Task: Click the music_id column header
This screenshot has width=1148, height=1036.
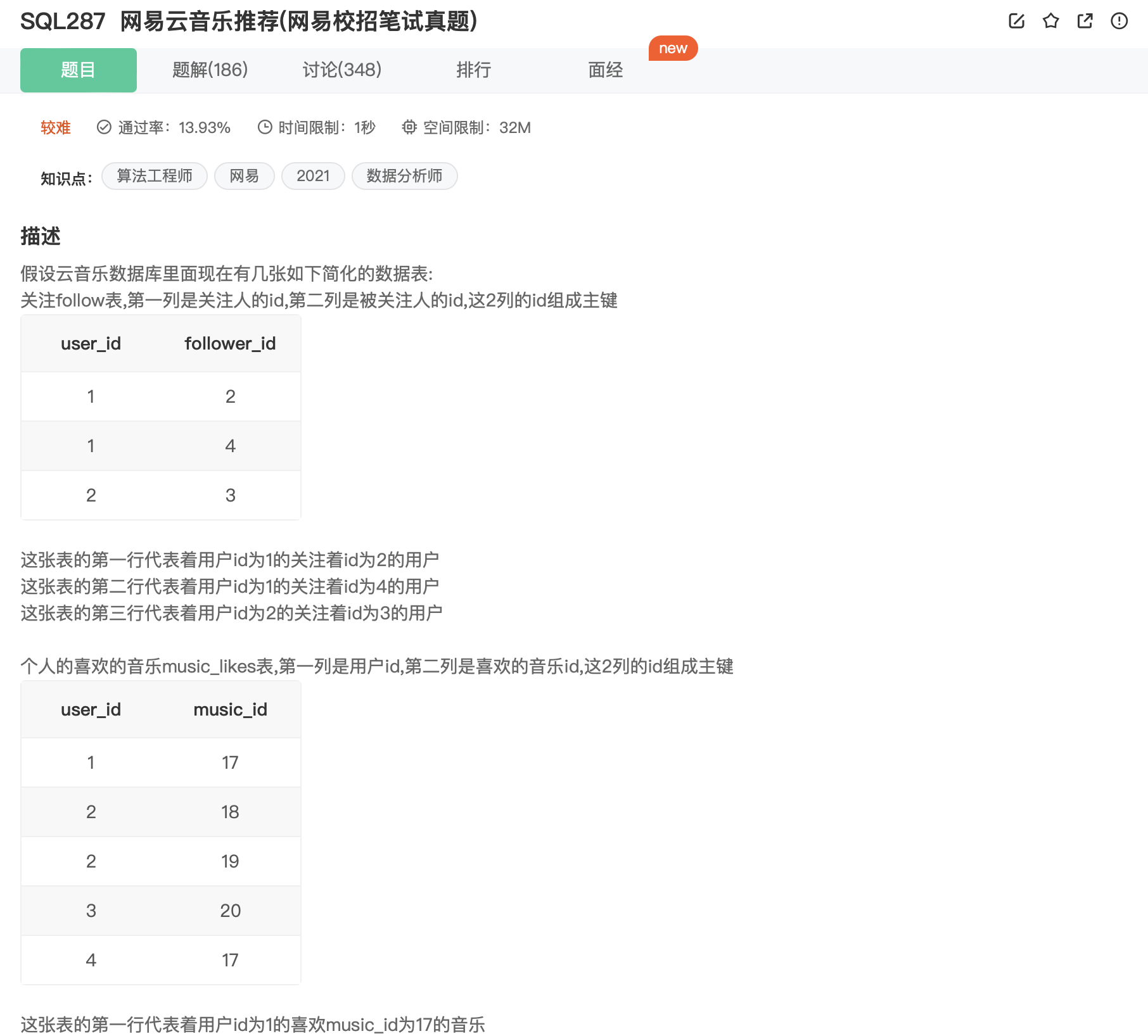Action: point(230,709)
